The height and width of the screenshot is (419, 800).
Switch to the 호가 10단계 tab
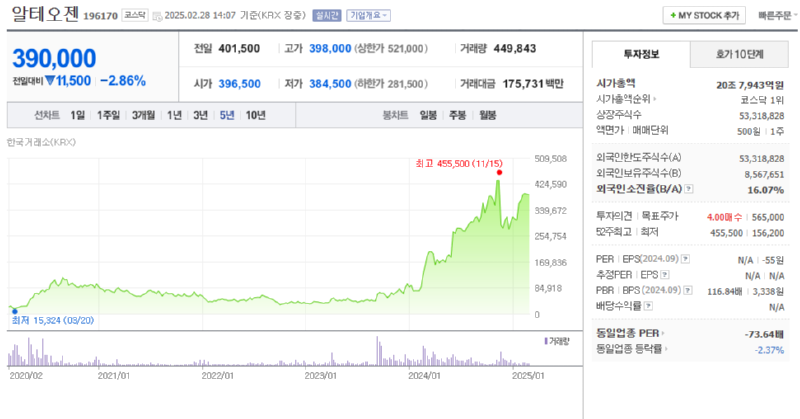click(x=739, y=54)
